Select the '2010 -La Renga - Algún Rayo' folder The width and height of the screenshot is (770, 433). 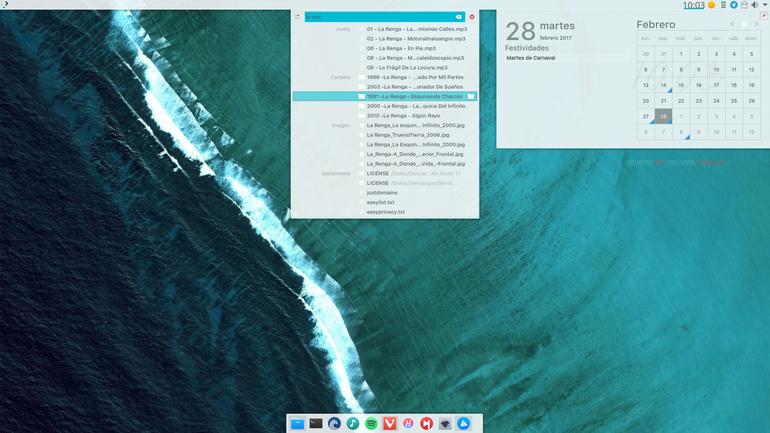coord(403,116)
